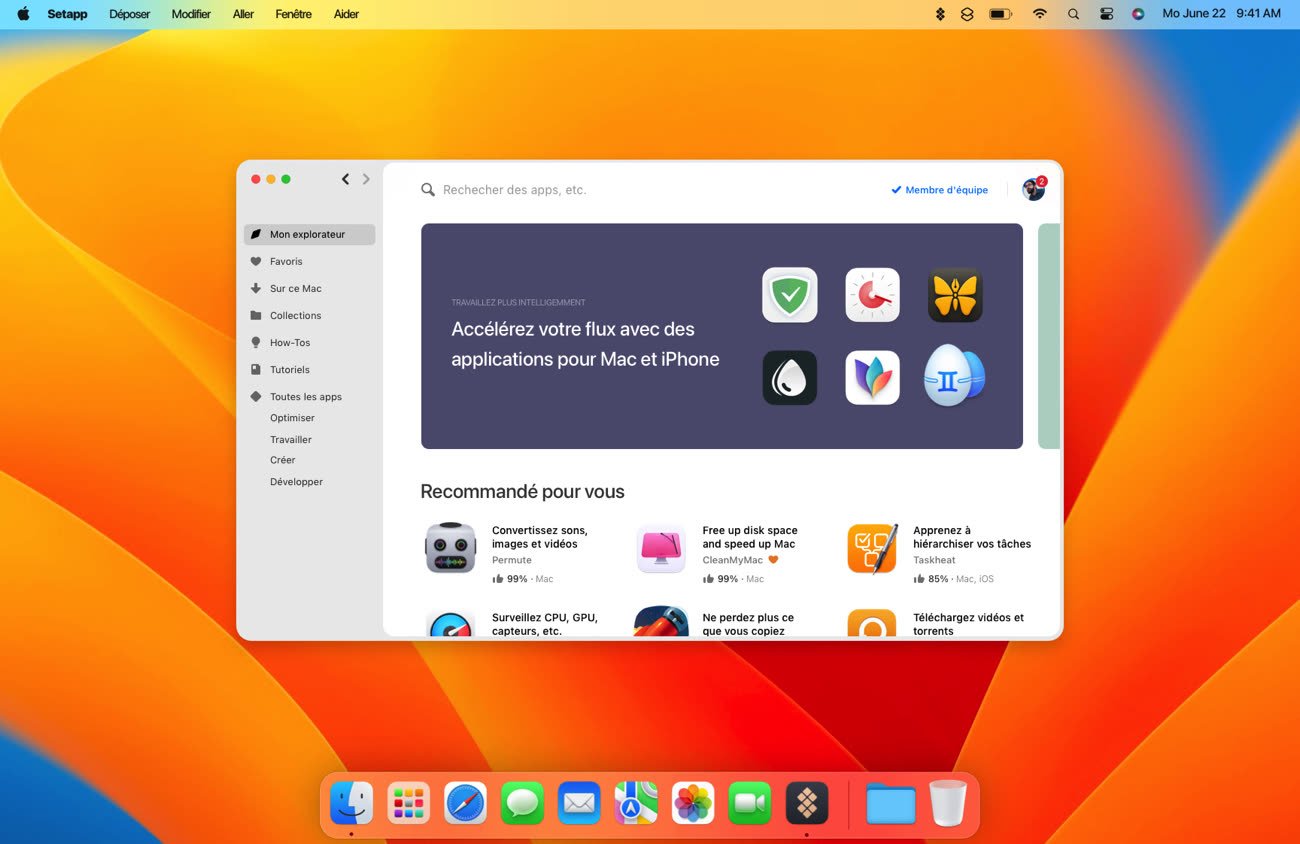Select the Créer category
The height and width of the screenshot is (844, 1300).
pos(283,460)
